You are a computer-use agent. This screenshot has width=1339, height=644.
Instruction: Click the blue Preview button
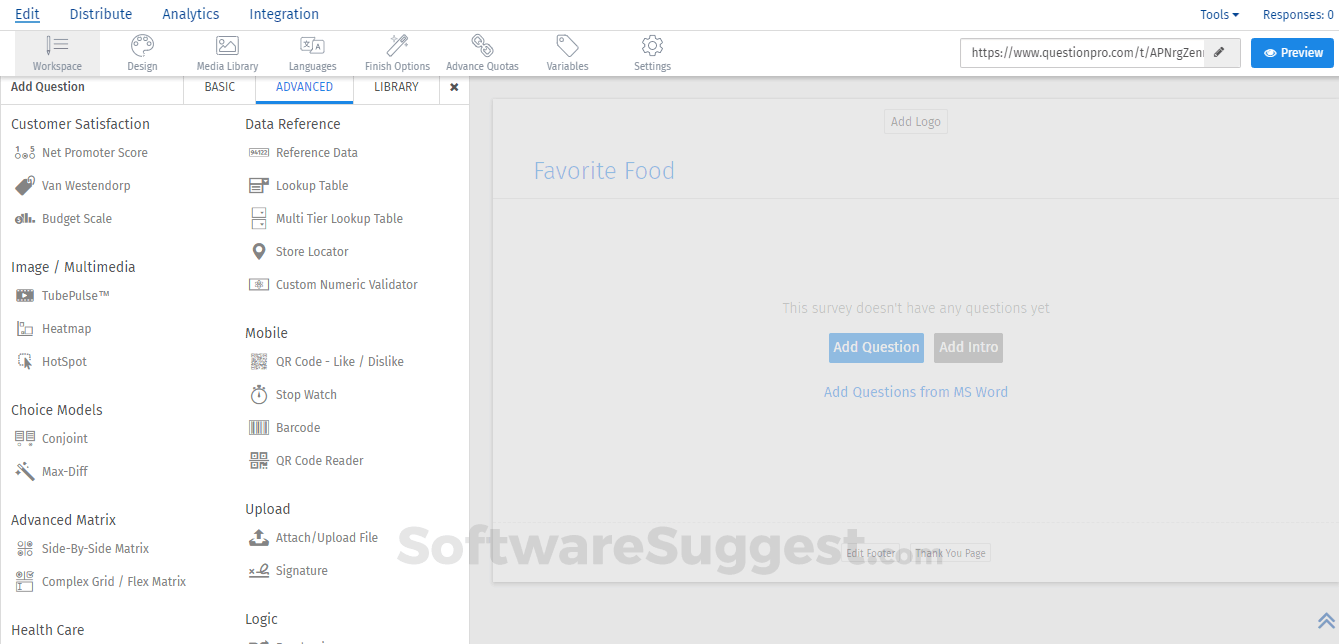coord(1292,53)
